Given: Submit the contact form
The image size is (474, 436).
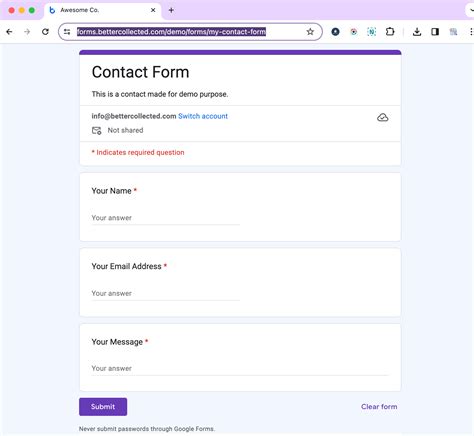Looking at the screenshot, I should 103,407.
